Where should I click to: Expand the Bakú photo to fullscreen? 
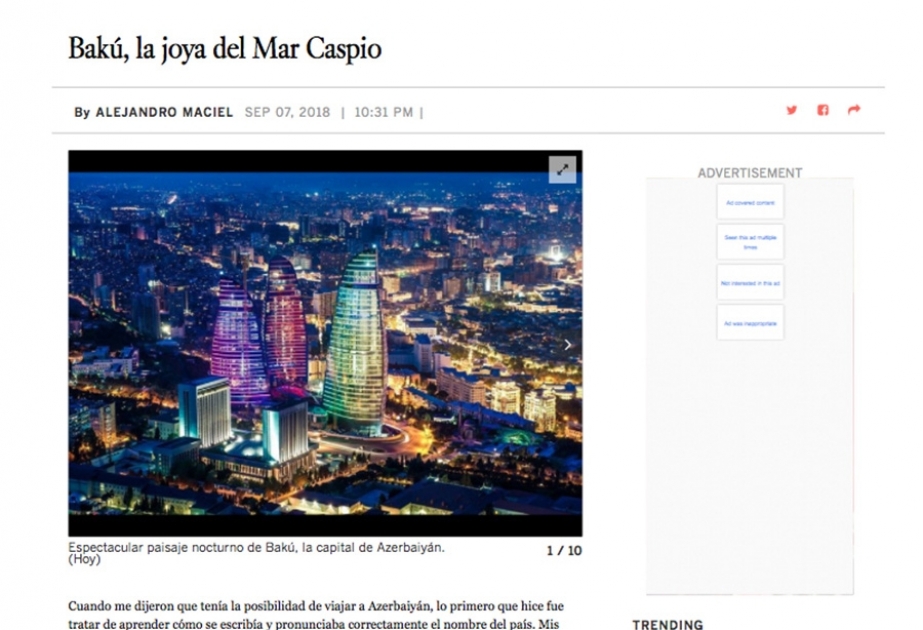(562, 170)
